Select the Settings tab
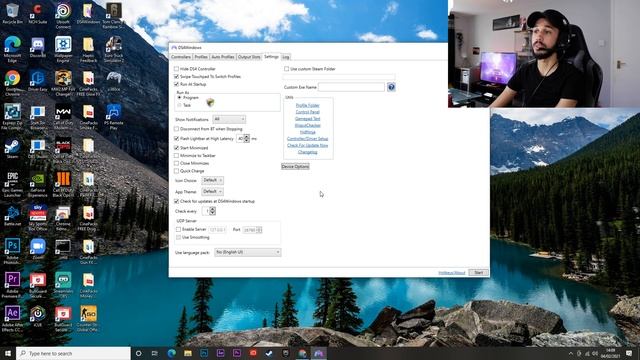The height and width of the screenshot is (360, 640). (271, 56)
